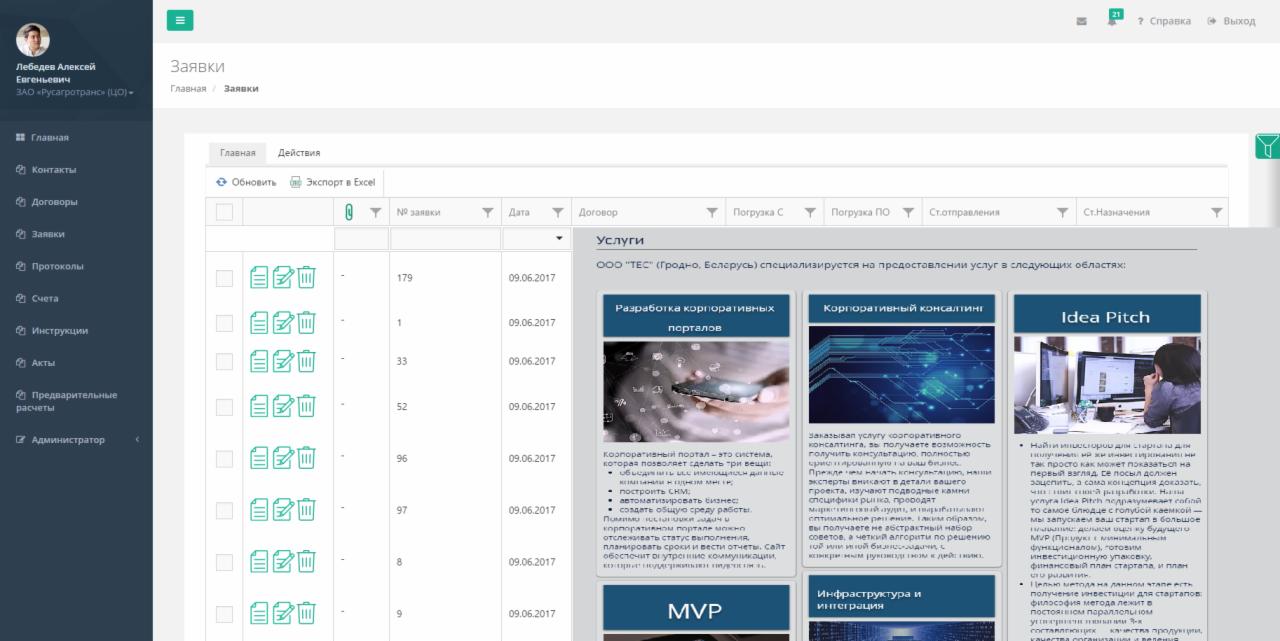
Task: Switch to the Действия tab
Action: coord(299,153)
